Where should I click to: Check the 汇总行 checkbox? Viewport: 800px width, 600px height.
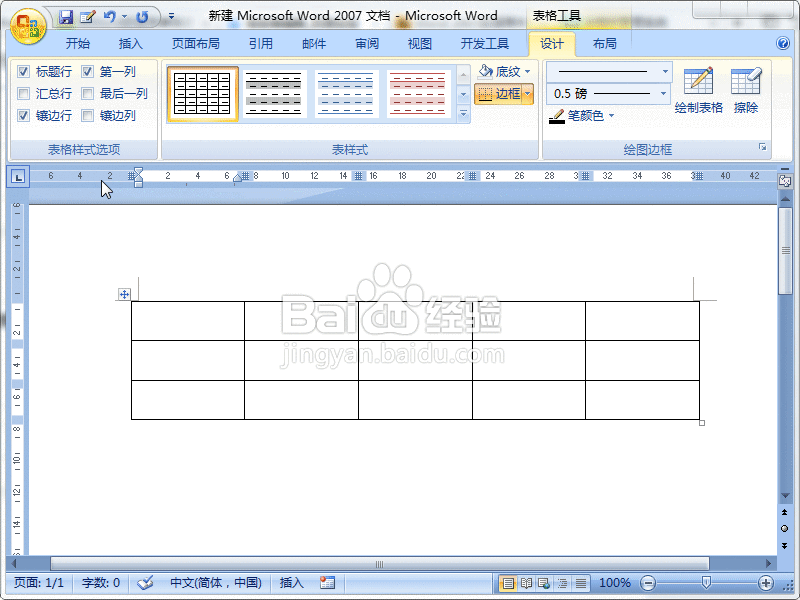[23, 93]
